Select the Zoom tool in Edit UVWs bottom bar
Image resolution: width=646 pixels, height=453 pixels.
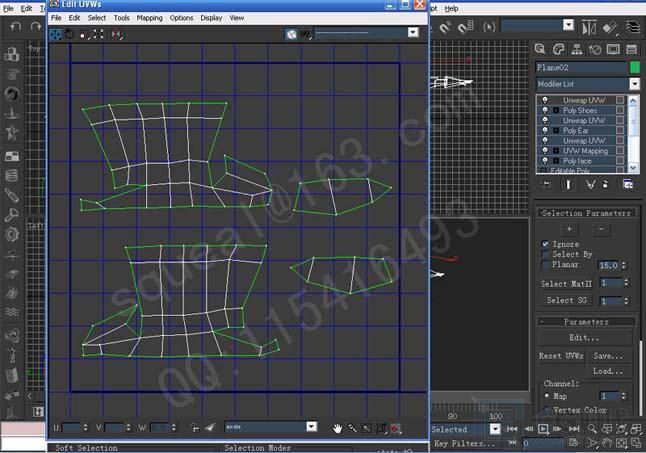point(352,428)
